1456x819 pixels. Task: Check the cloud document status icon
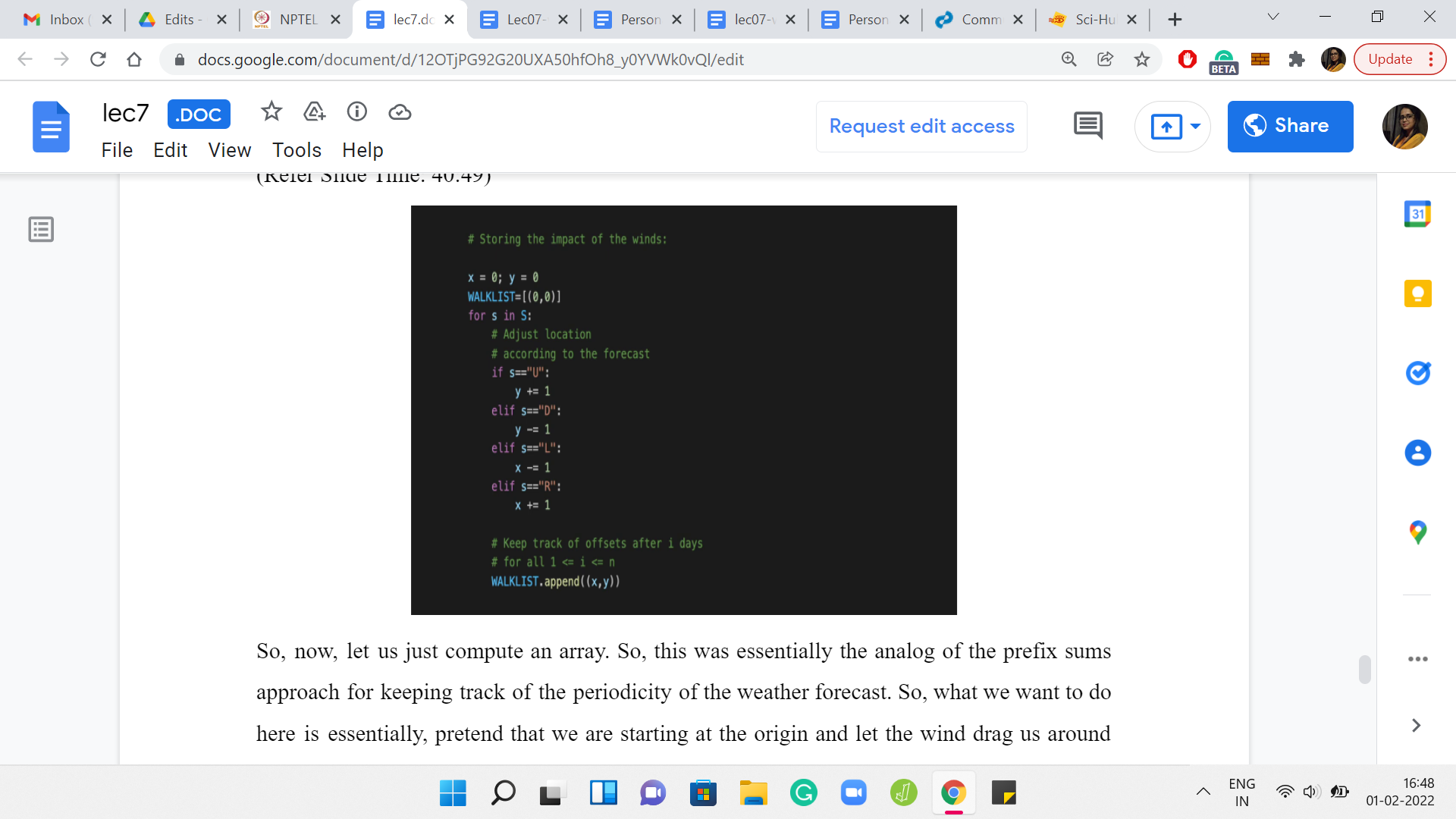(400, 112)
